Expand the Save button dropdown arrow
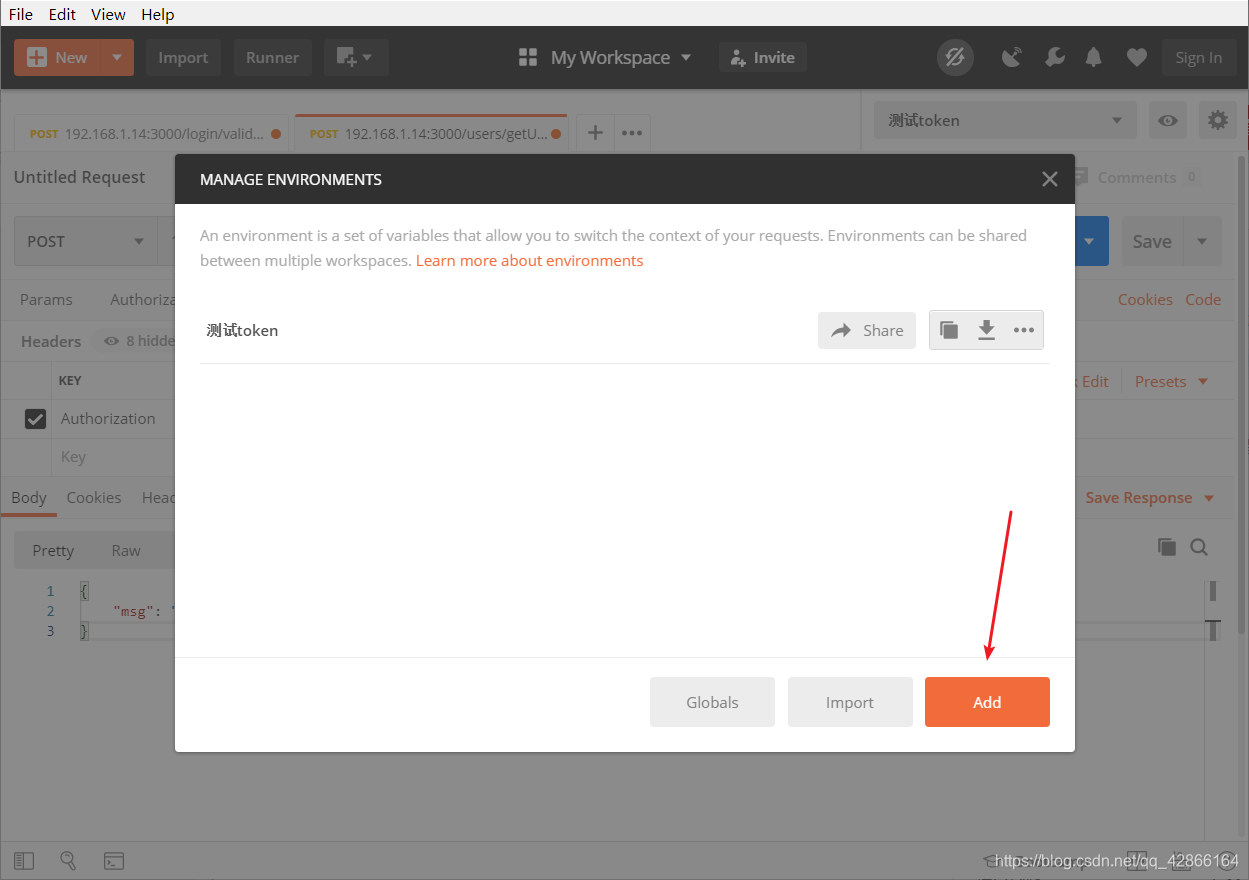Image resolution: width=1249 pixels, height=880 pixels. pos(1202,241)
